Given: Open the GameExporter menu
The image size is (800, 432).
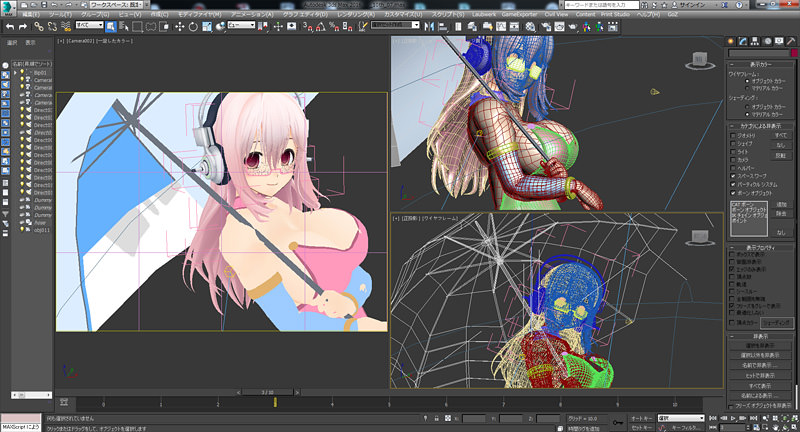Looking at the screenshot, I should coord(517,15).
